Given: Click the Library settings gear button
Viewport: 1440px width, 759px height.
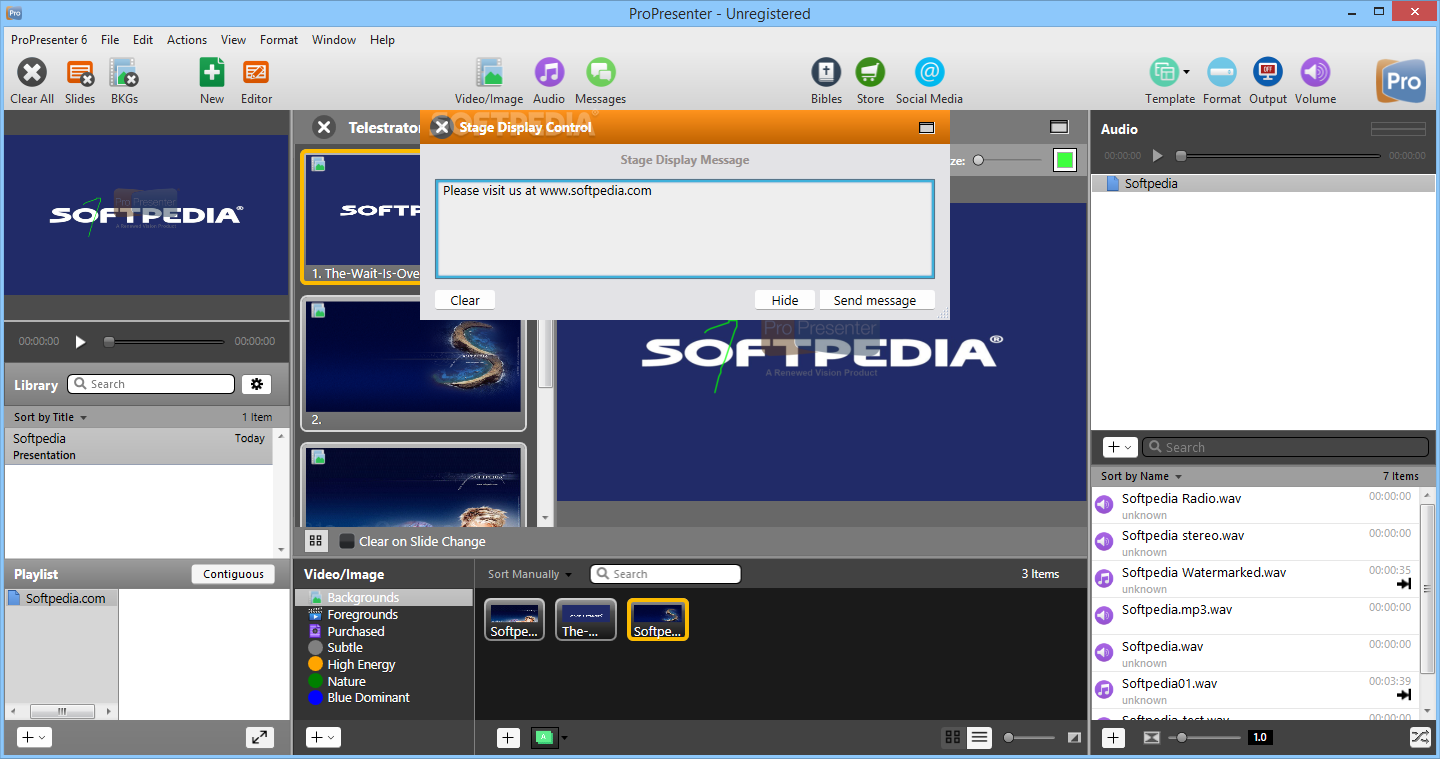Looking at the screenshot, I should [x=256, y=384].
